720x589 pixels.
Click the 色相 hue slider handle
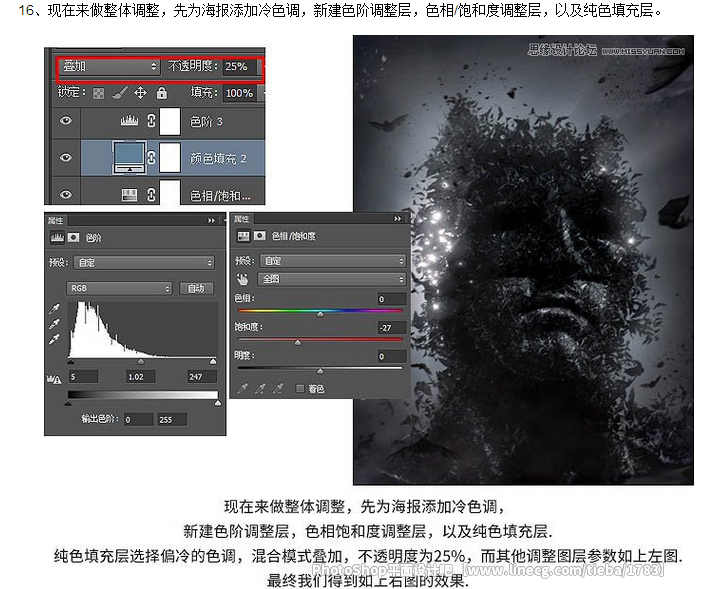(x=321, y=314)
